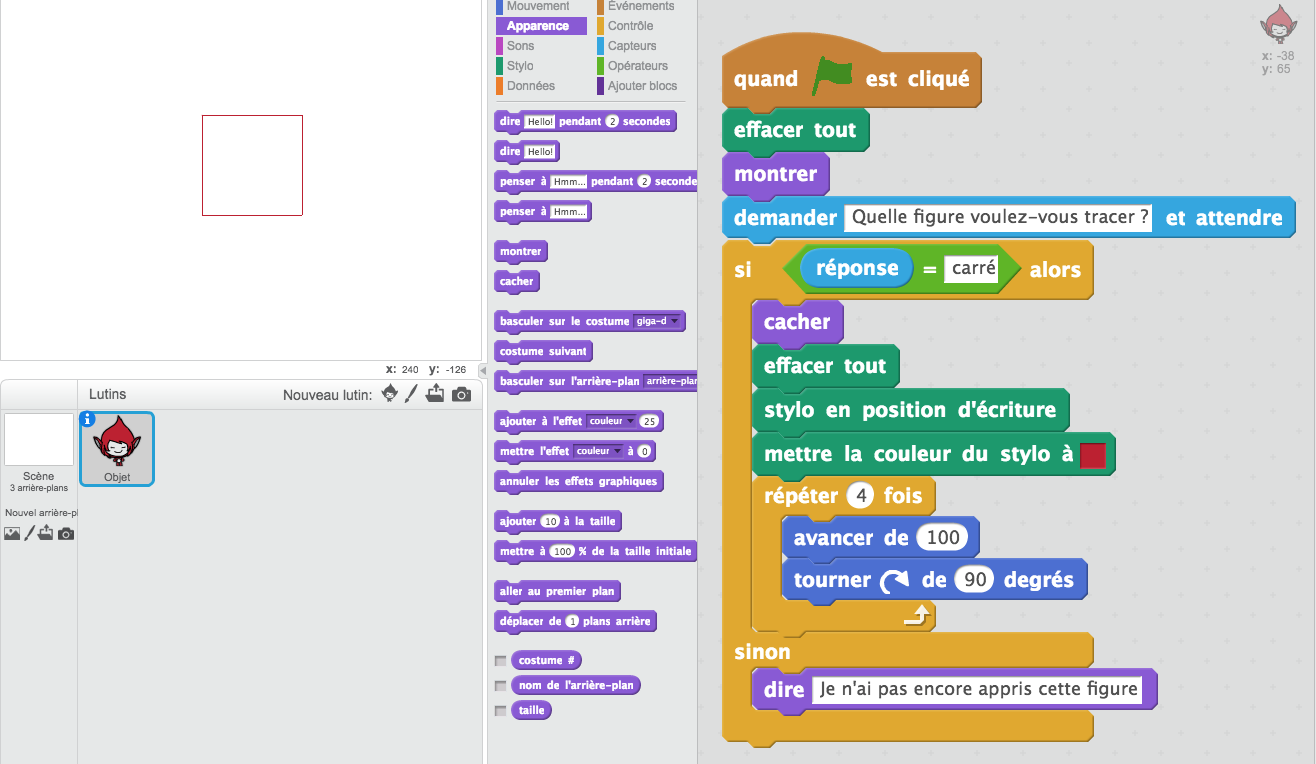Upload backdrop from file icon
1316x764 pixels.
tap(46, 534)
